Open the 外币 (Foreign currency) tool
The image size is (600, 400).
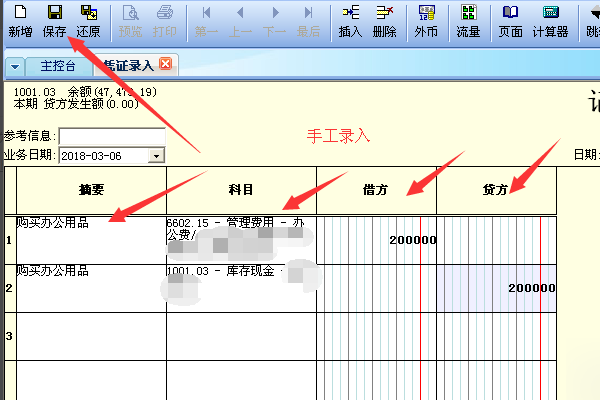tap(426, 20)
